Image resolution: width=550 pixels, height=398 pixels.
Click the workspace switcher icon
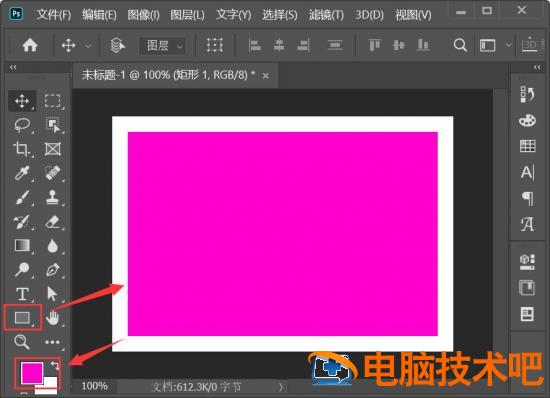[488, 46]
